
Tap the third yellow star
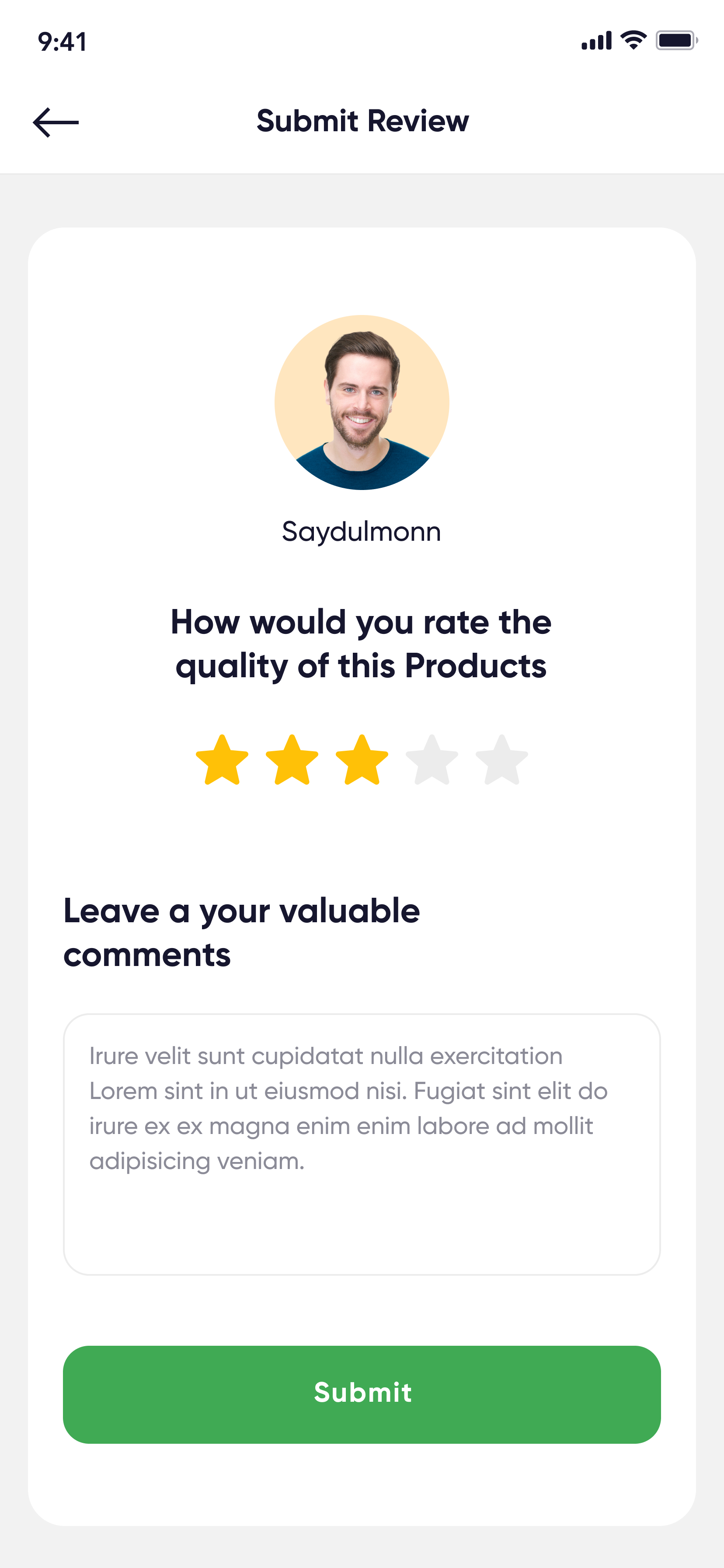[362, 761]
